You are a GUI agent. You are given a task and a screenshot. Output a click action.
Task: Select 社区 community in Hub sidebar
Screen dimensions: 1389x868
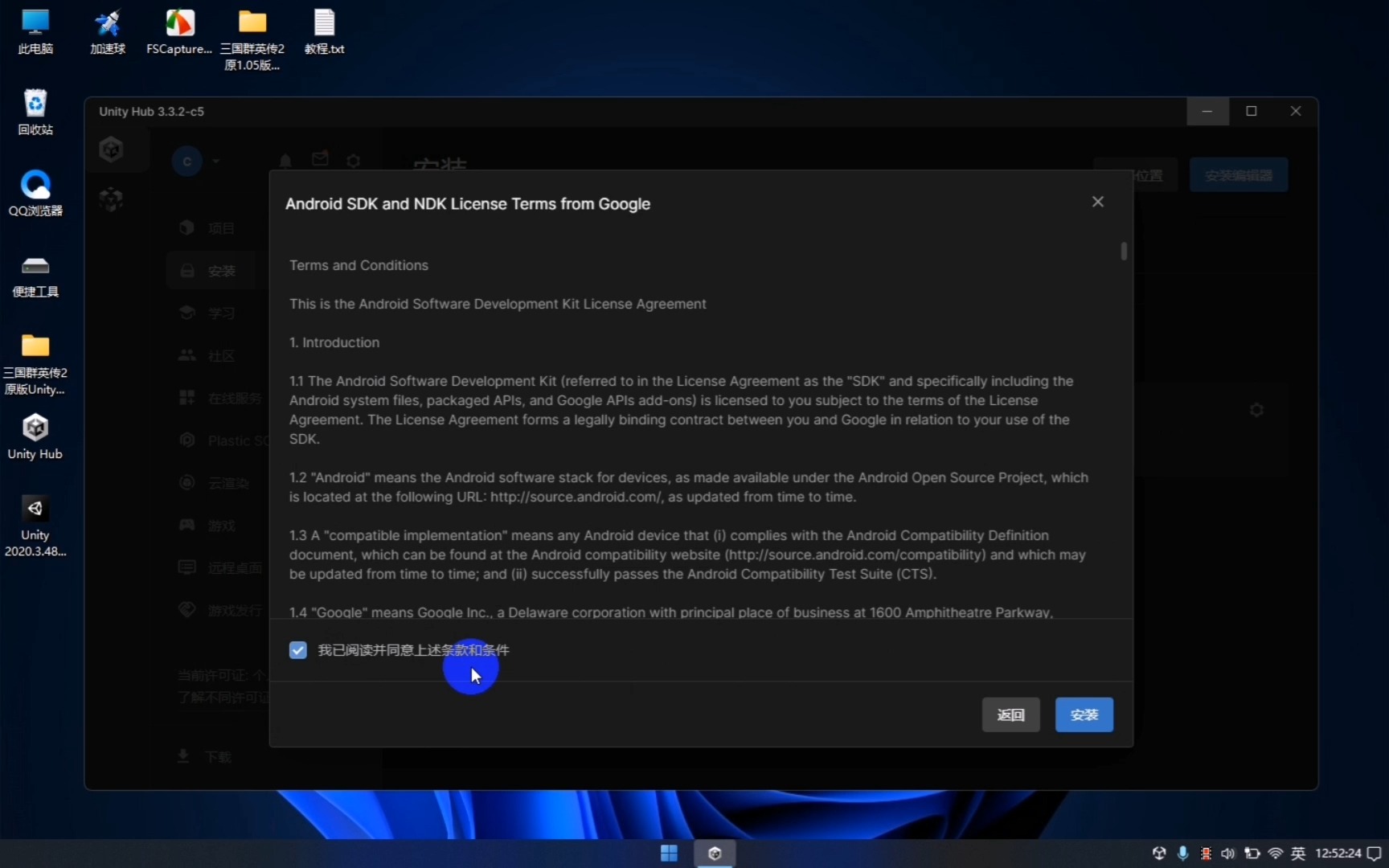207,355
